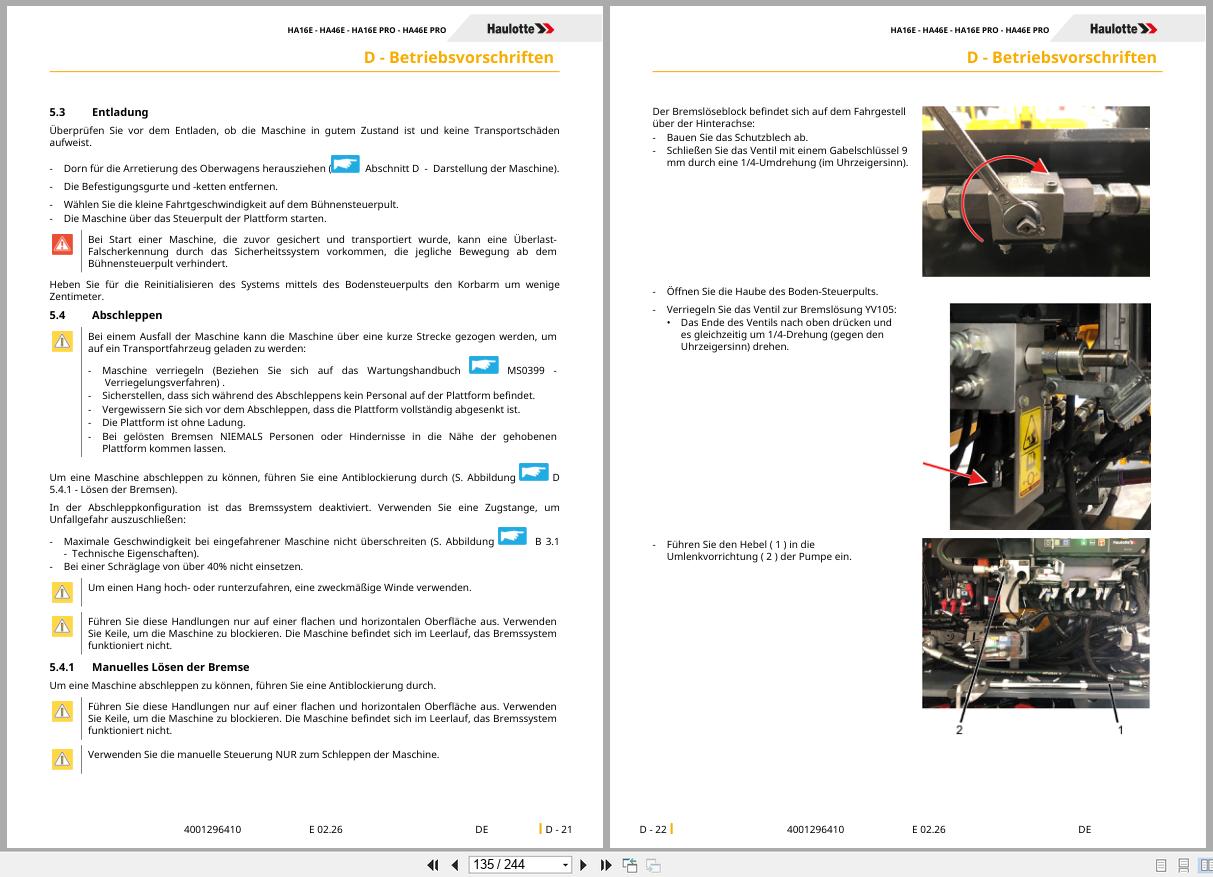Image resolution: width=1213 pixels, height=877 pixels.
Task: Click the 'Technische Eigenschaften' reference text
Action: pyautogui.click(x=135, y=554)
